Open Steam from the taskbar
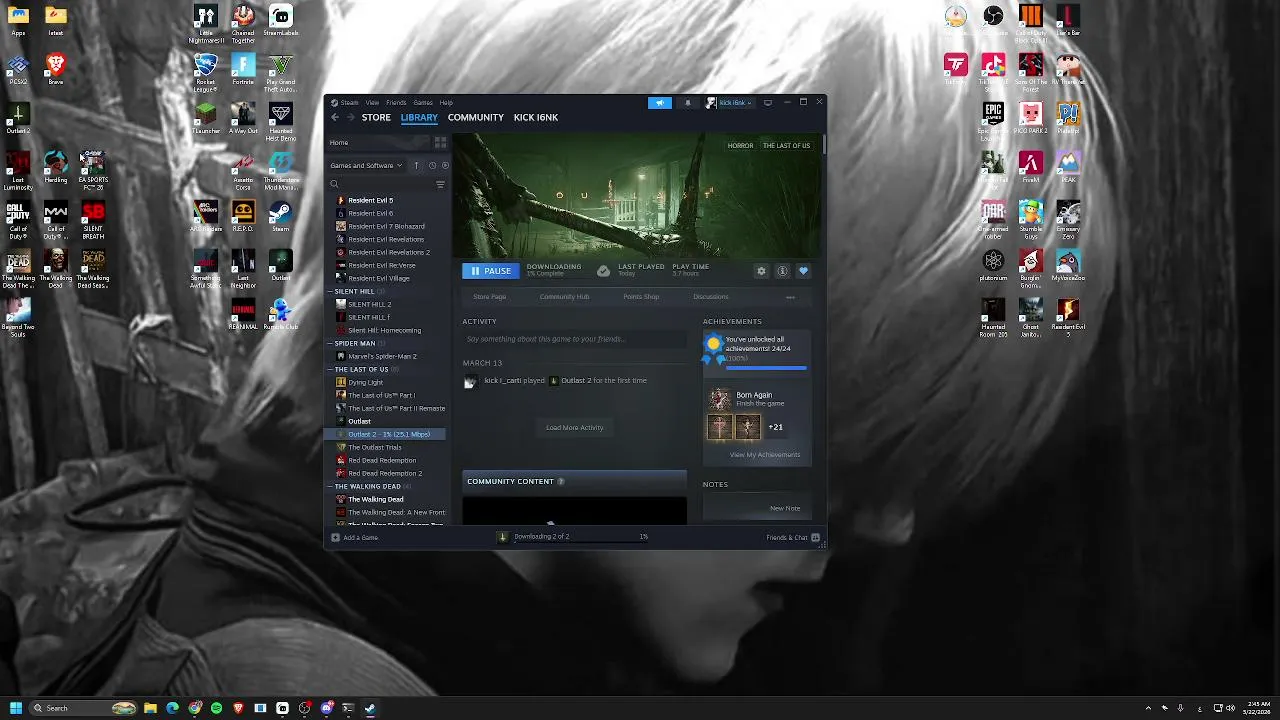Viewport: 1280px width, 720px height. pyautogui.click(x=370, y=708)
